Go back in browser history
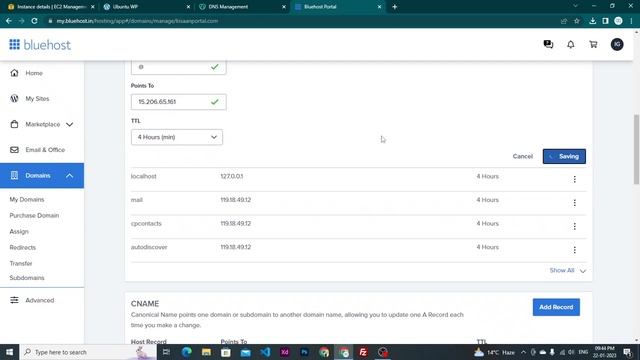640x360 pixels. point(9,21)
